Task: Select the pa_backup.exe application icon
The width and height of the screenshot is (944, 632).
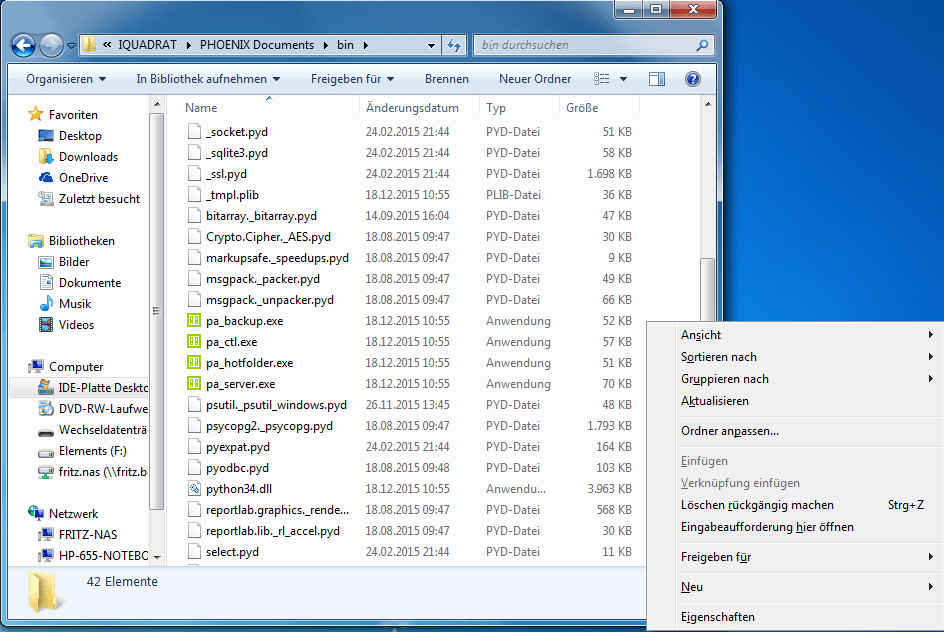Action: coord(194,321)
